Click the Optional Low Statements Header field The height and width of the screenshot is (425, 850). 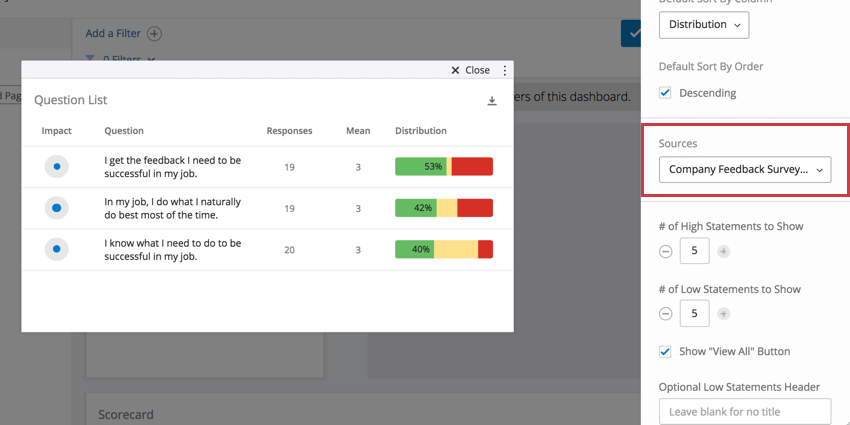(745, 411)
